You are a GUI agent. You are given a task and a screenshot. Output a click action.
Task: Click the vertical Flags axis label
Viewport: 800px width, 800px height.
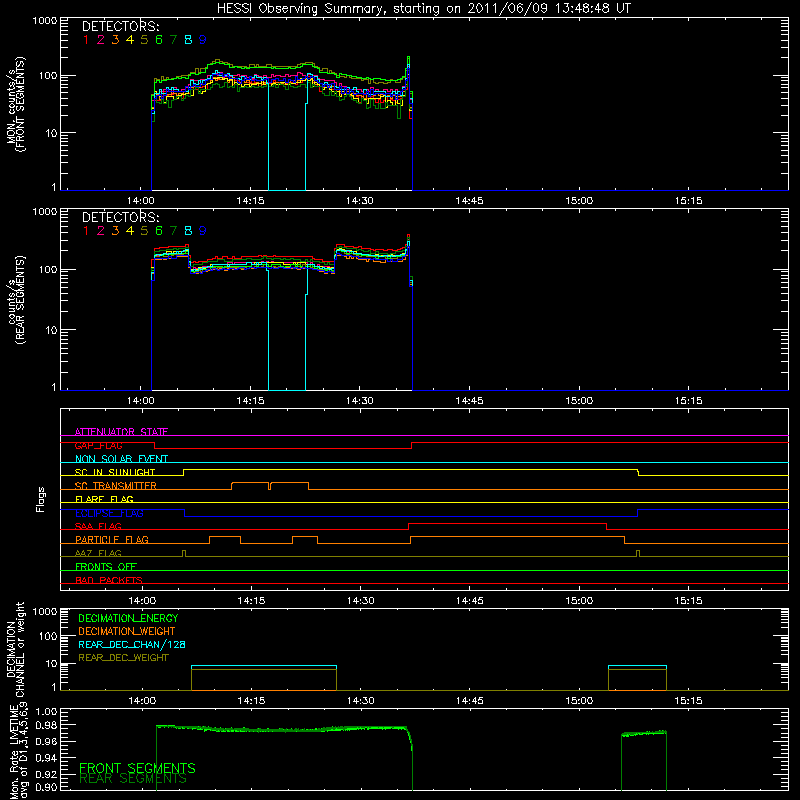(41, 499)
